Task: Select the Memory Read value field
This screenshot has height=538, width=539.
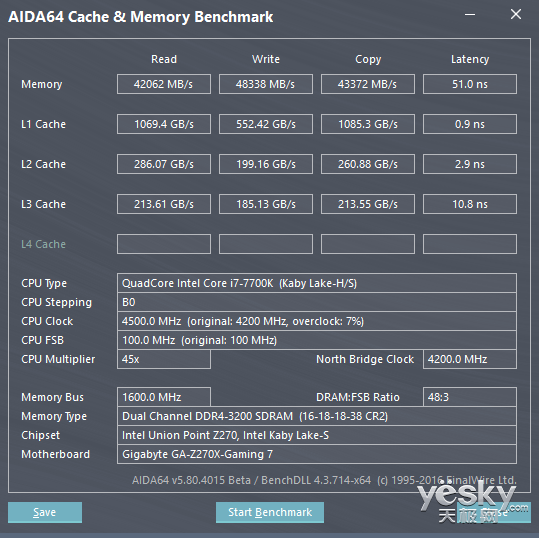Action: click(x=164, y=84)
